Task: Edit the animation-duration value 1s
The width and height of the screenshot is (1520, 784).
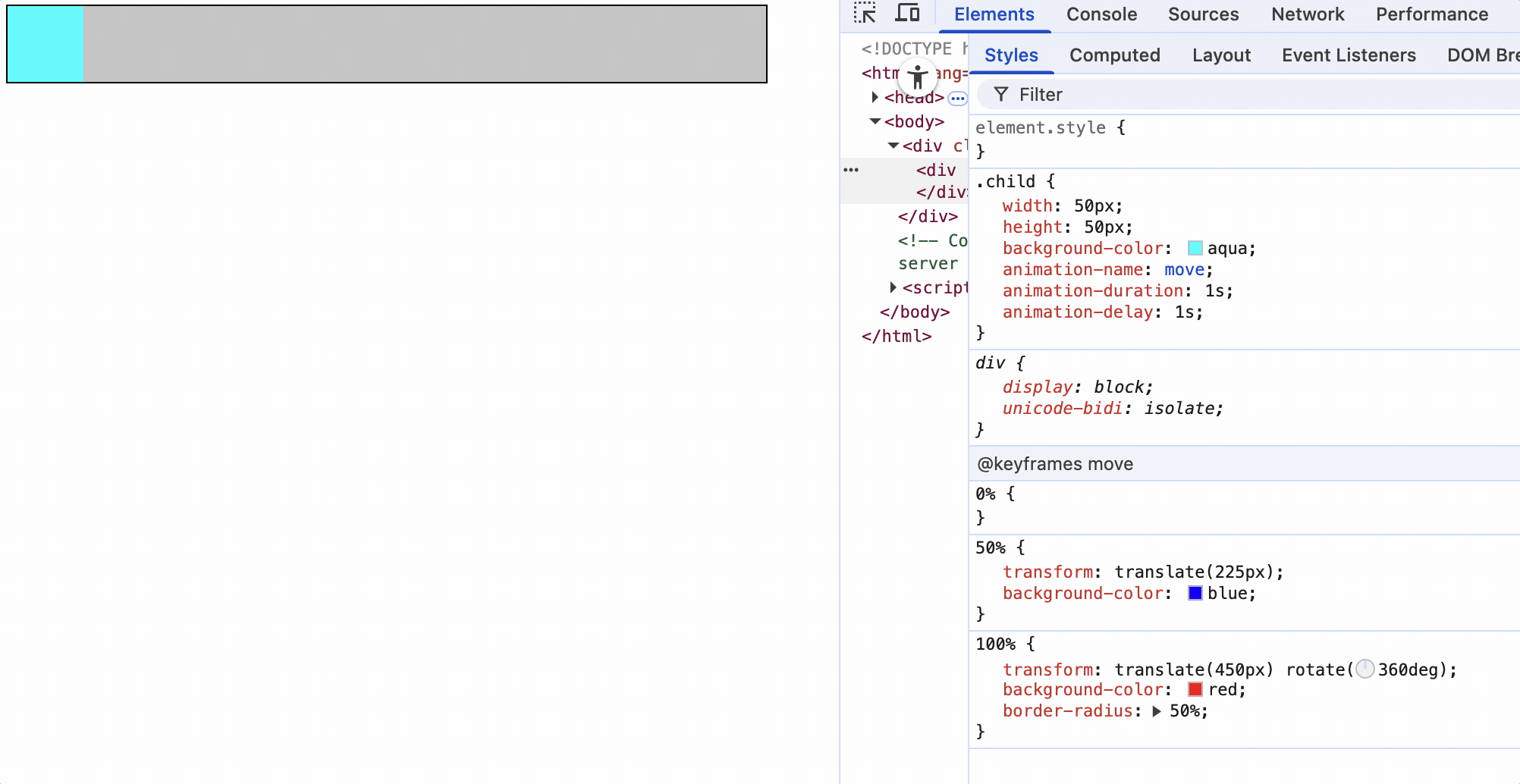Action: 1214,291
